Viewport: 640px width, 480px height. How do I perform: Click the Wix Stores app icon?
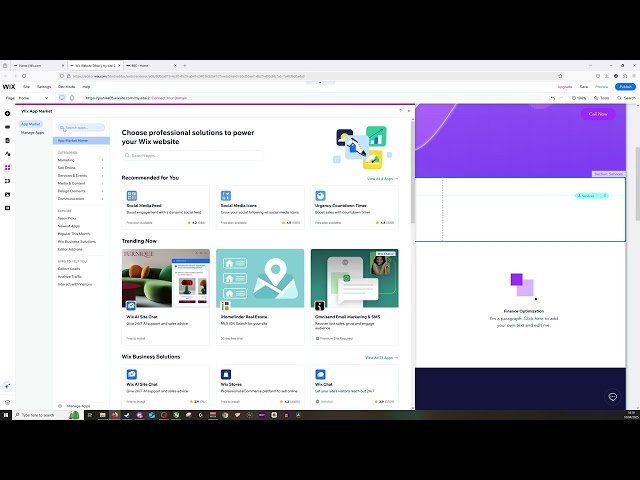coord(226,374)
